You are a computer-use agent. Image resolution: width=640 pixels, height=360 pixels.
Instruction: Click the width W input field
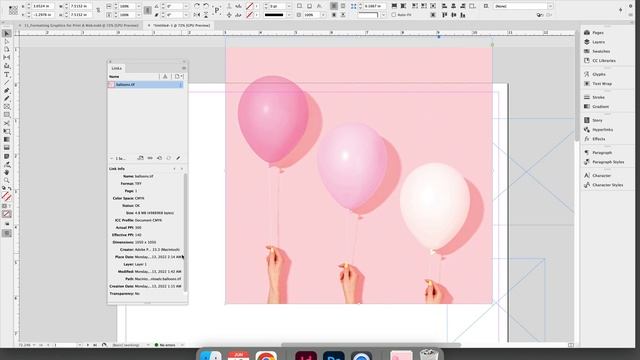click(81, 6)
